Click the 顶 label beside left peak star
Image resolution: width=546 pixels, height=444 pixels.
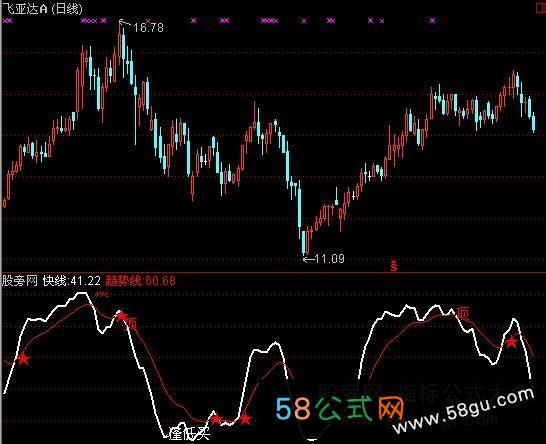[x=132, y=324]
